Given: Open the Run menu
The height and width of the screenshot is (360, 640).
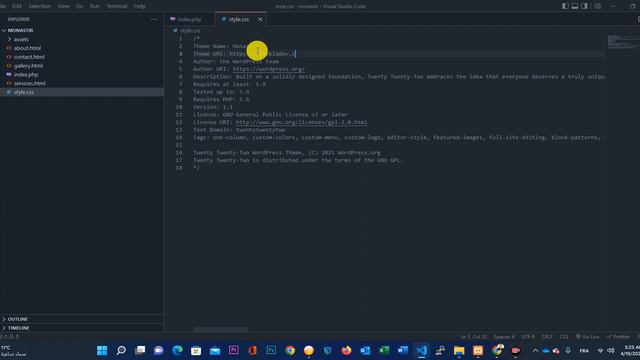Looking at the screenshot, I should 95,6.
